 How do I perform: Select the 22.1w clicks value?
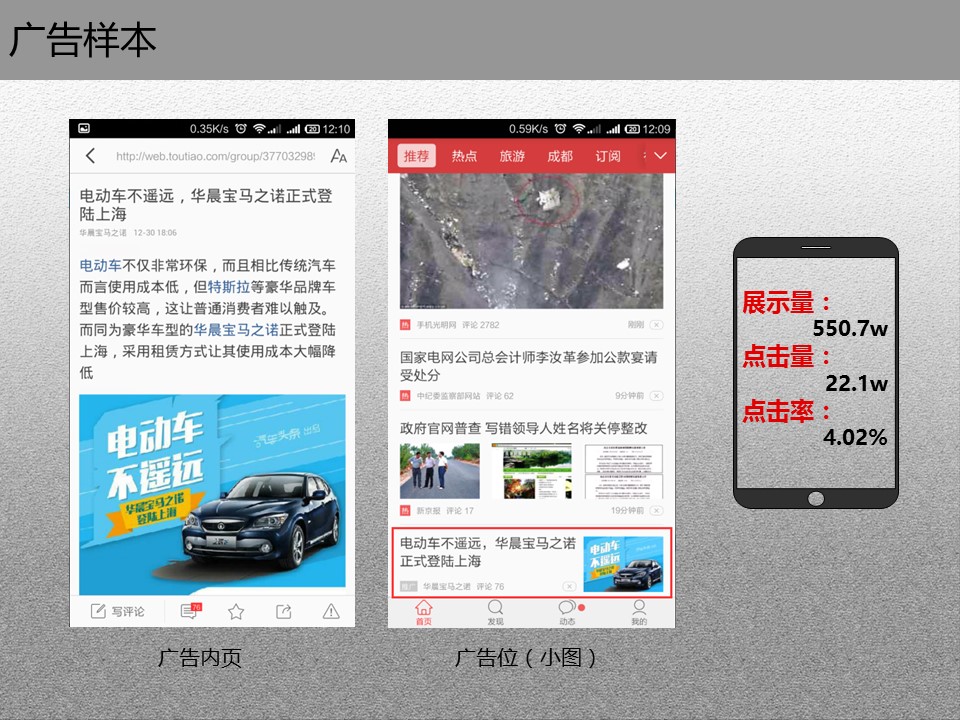[856, 383]
